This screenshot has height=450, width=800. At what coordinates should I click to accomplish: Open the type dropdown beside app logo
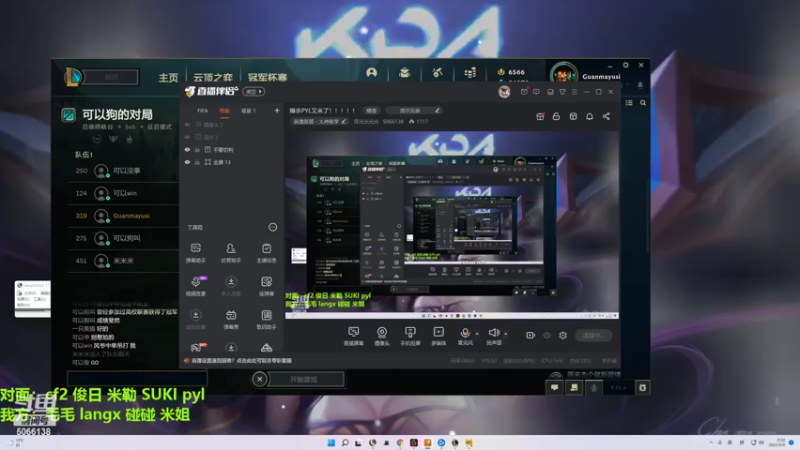click(253, 92)
